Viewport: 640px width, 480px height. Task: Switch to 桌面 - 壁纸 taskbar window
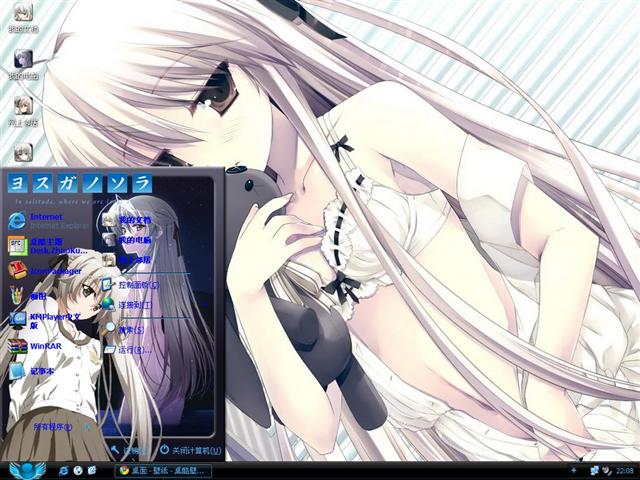[164, 471]
